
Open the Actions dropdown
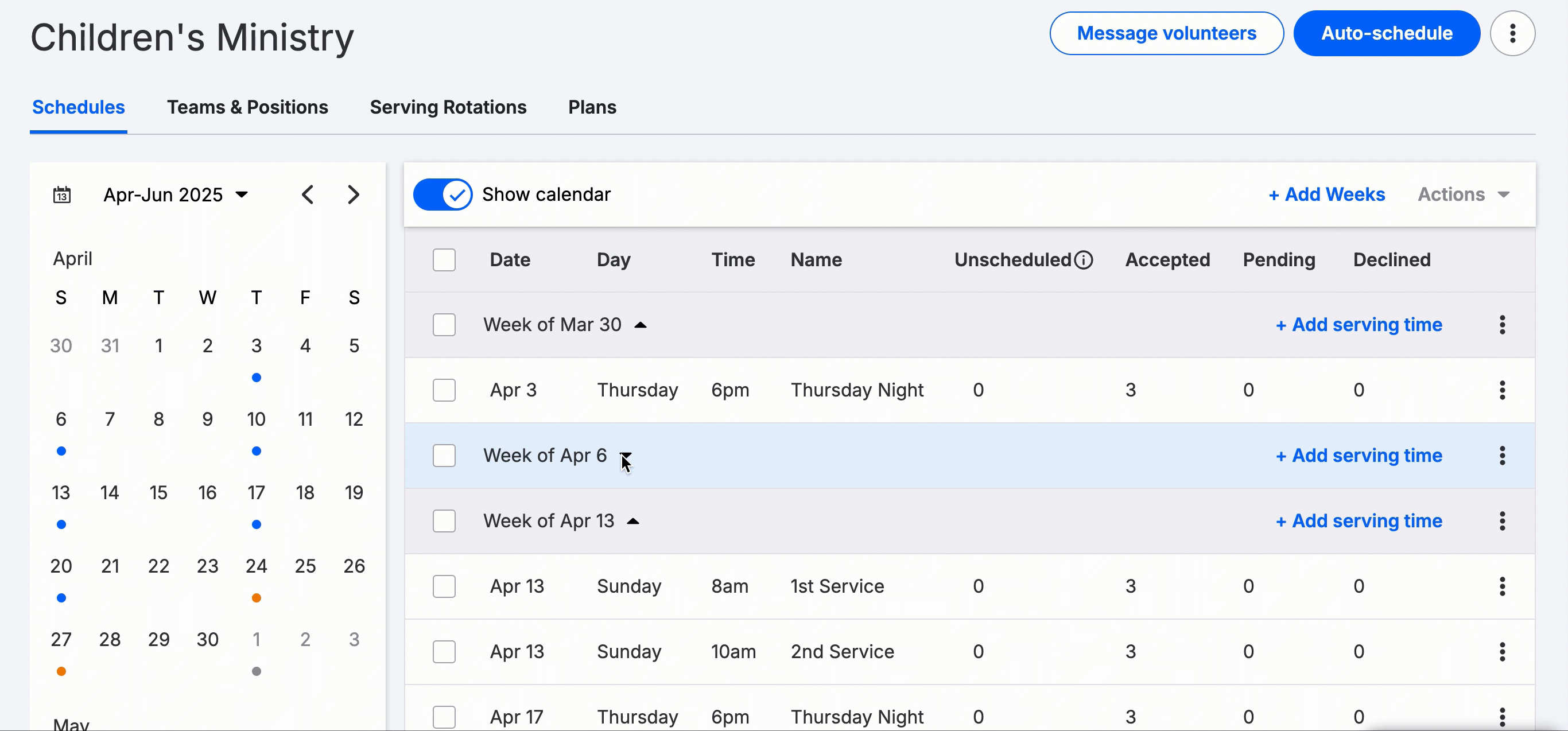pos(1464,194)
